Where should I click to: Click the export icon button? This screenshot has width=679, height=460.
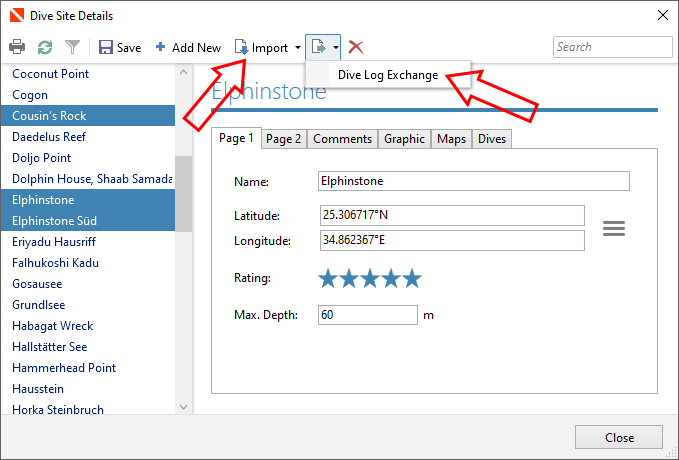click(x=319, y=47)
